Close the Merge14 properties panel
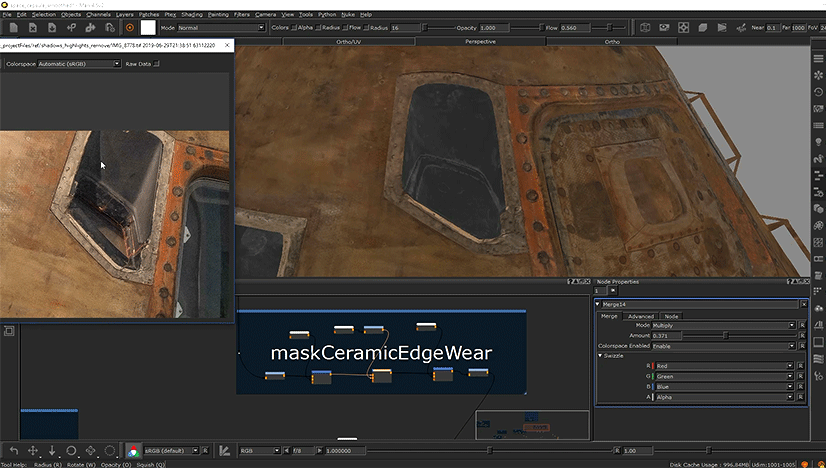Viewport: 826px width, 468px height. click(x=804, y=304)
